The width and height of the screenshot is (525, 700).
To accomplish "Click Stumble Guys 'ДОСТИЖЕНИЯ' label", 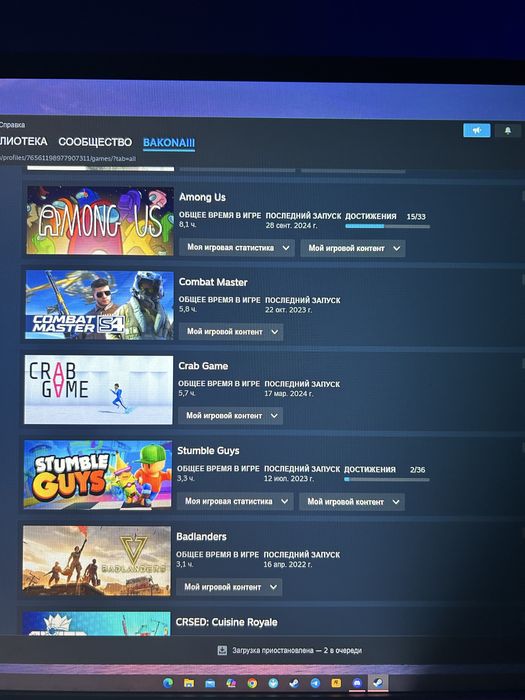I will point(370,469).
